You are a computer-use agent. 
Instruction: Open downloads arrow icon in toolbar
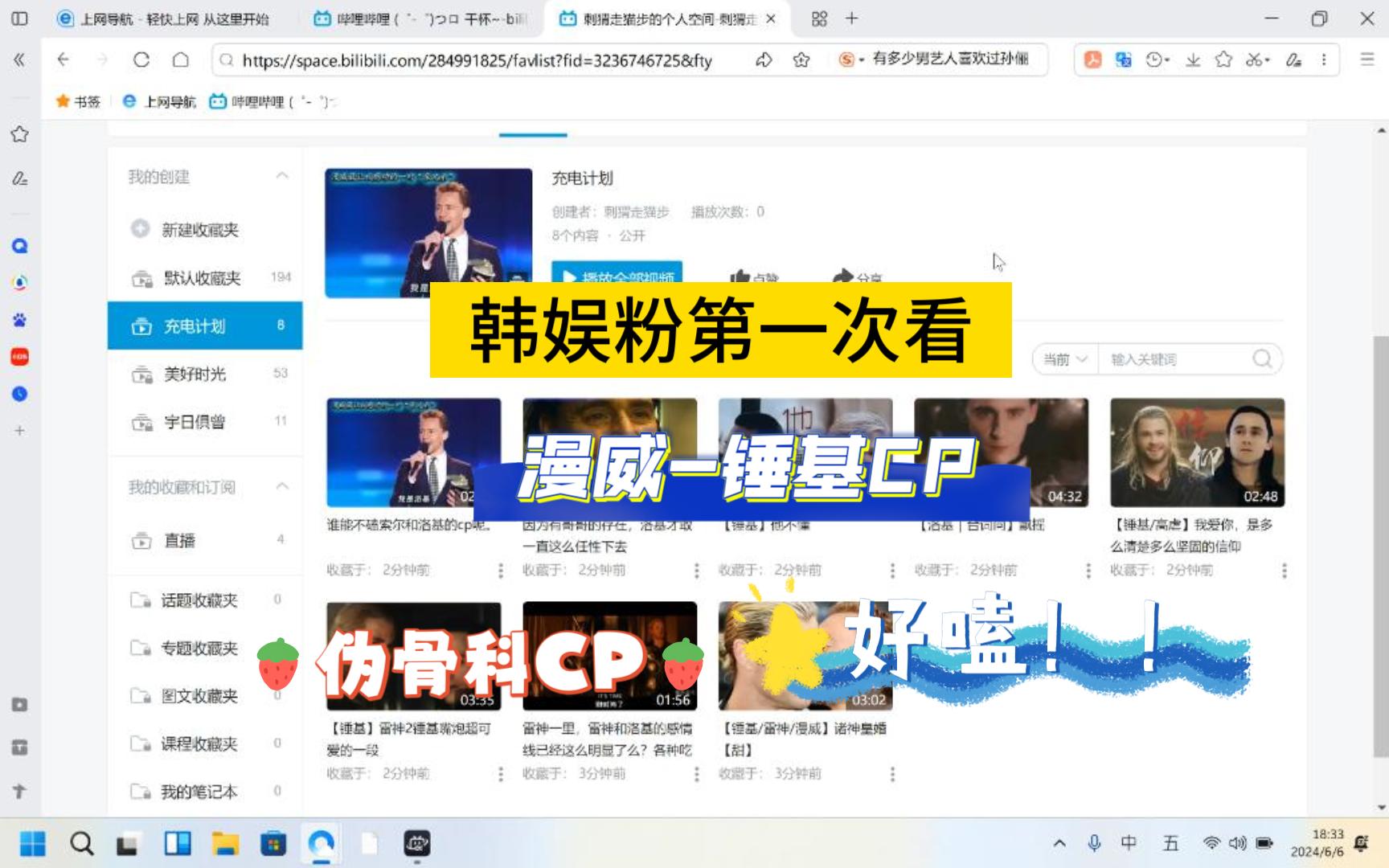[x=1193, y=59]
